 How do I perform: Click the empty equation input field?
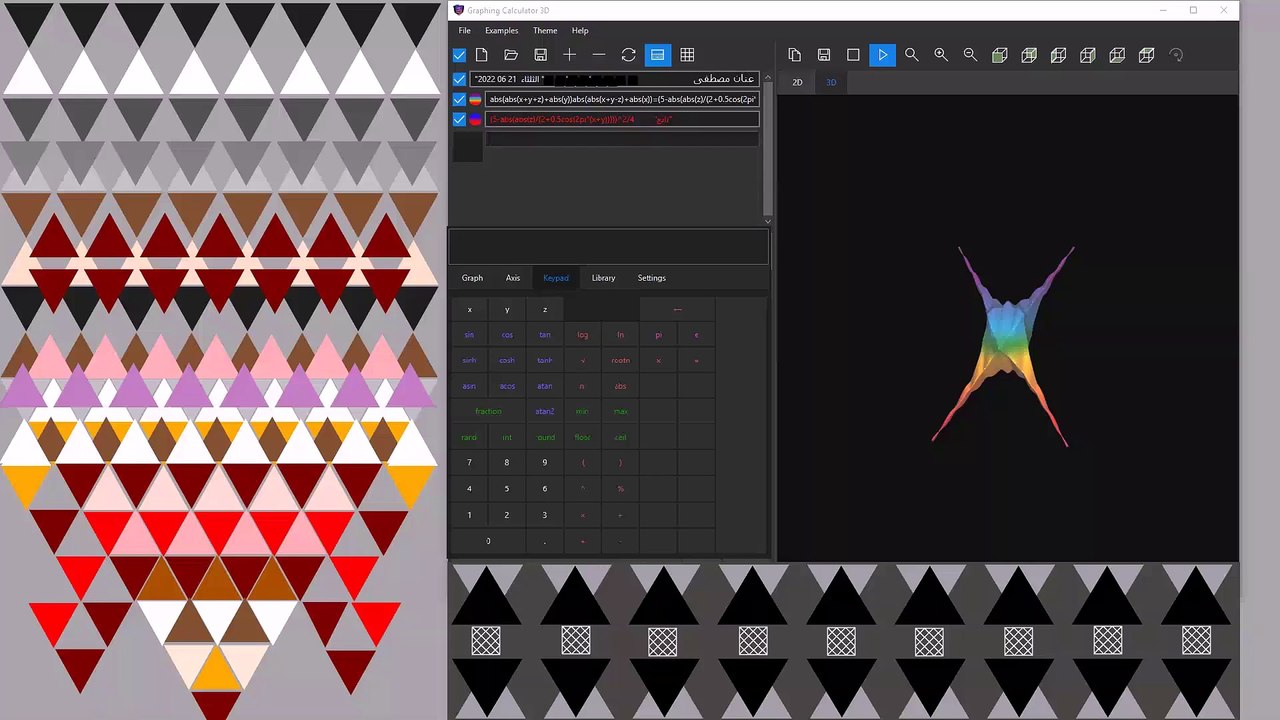point(621,140)
